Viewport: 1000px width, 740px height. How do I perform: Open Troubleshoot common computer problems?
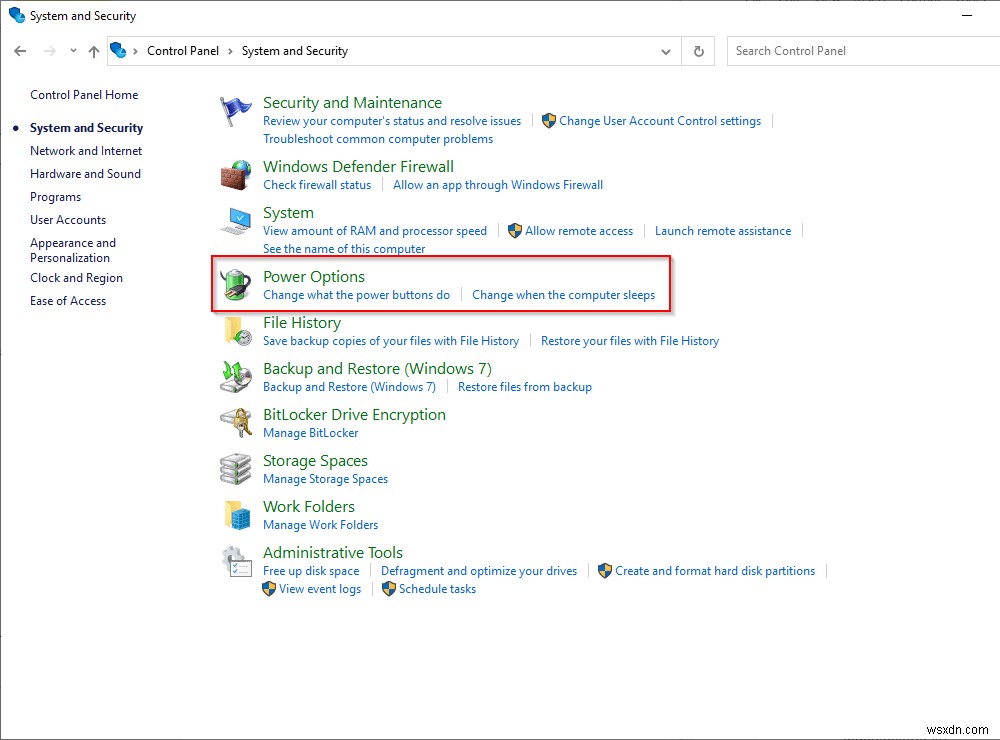[378, 139]
